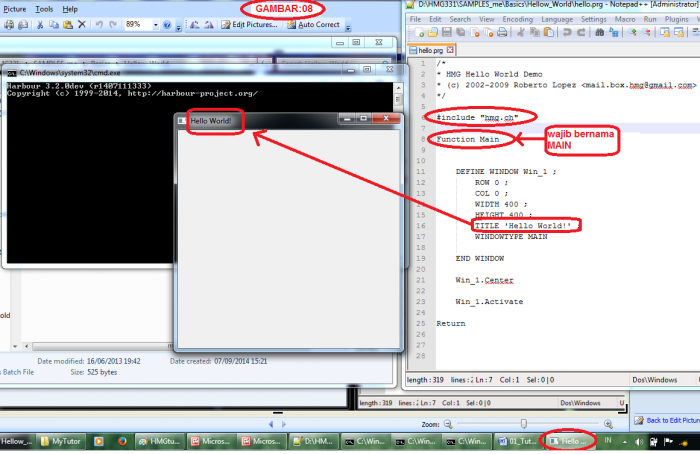Image resolution: width=700 pixels, height=454 pixels.
Task: Click the HMGtu... taskbar button
Action: [159, 442]
